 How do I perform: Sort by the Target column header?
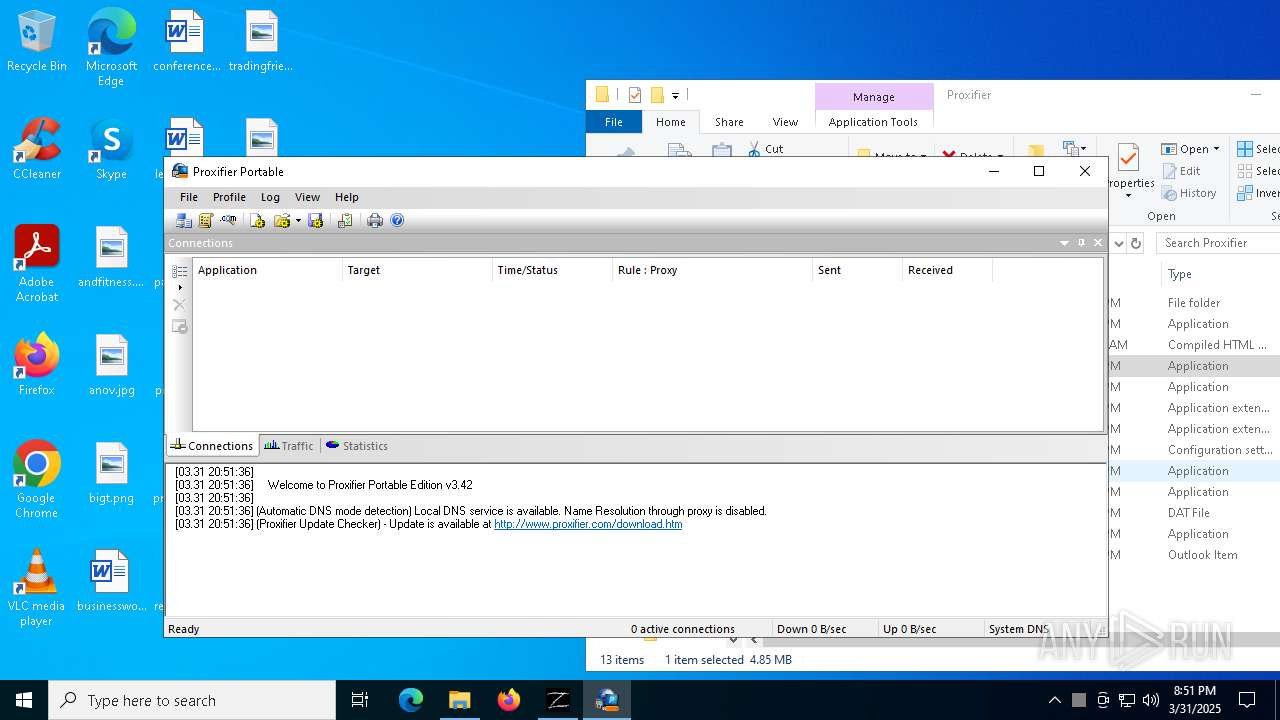click(417, 270)
